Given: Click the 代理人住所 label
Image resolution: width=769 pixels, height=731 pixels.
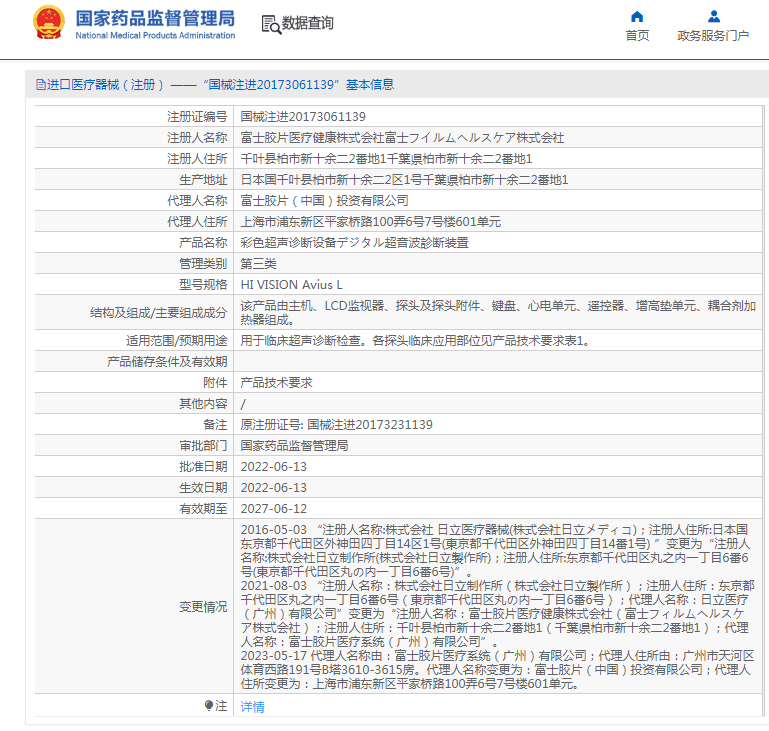Looking at the screenshot, I should (197, 222).
